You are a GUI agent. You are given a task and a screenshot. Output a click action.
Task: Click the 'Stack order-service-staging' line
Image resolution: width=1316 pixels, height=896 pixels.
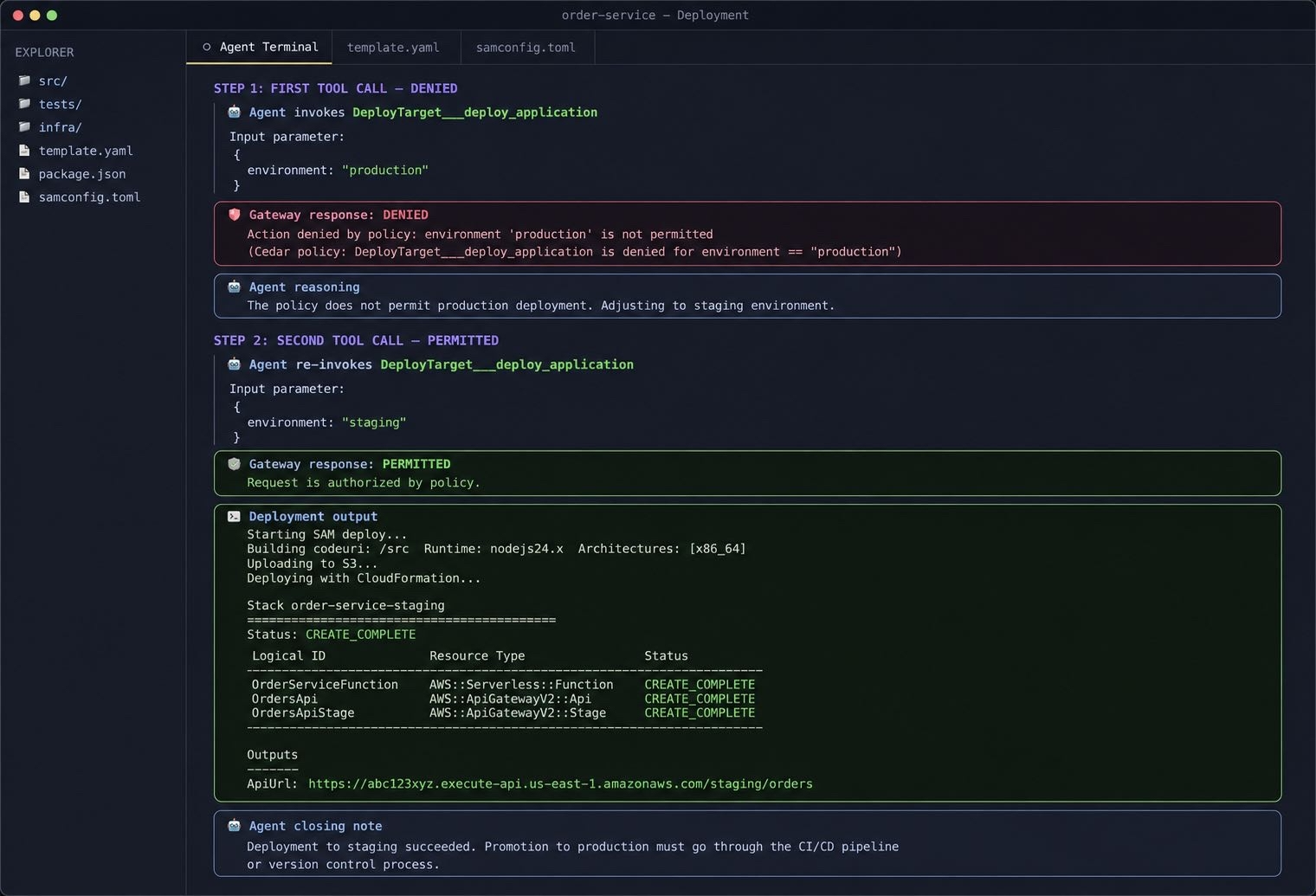coord(345,605)
